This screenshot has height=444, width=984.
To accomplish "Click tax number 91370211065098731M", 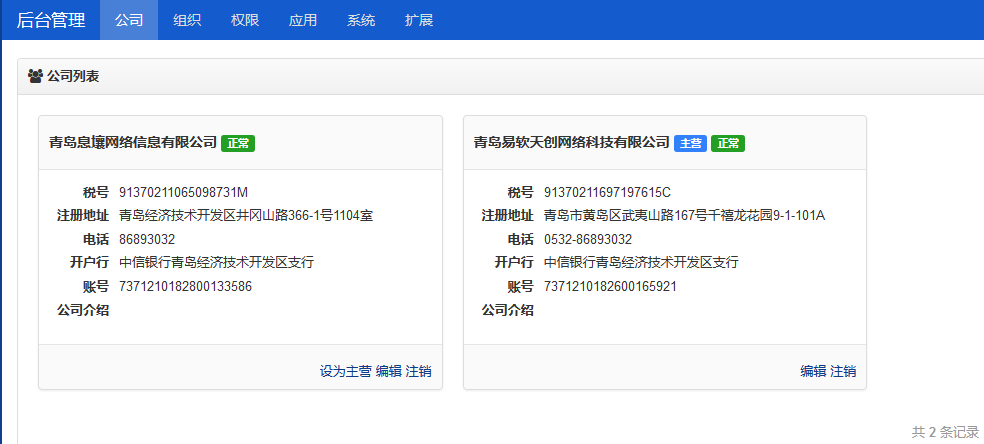I will pos(183,193).
